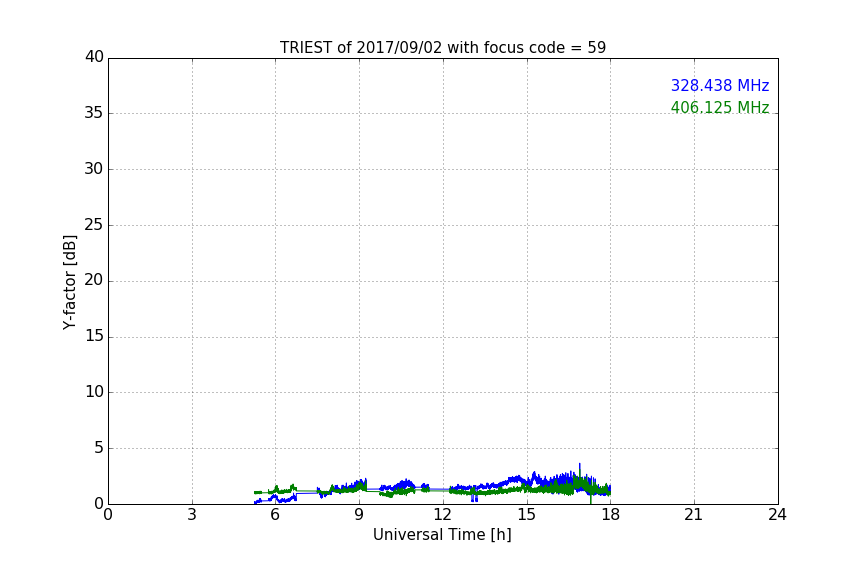Screen dimensions: 864x576
Task: Click x-axis tick label 24
Action: pyautogui.click(x=777, y=515)
